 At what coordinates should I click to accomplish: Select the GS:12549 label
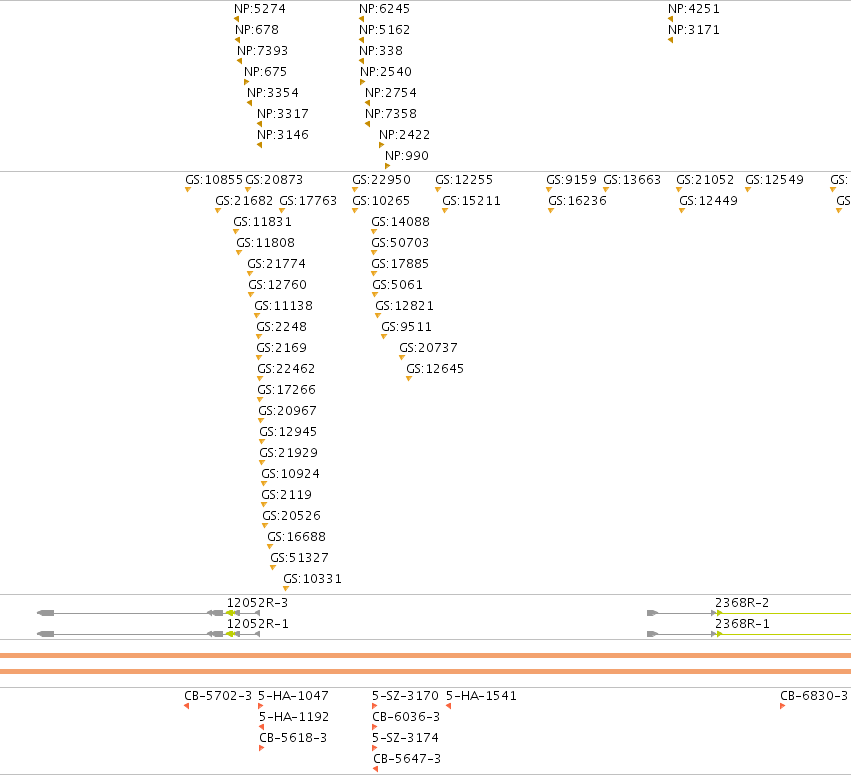(x=774, y=180)
